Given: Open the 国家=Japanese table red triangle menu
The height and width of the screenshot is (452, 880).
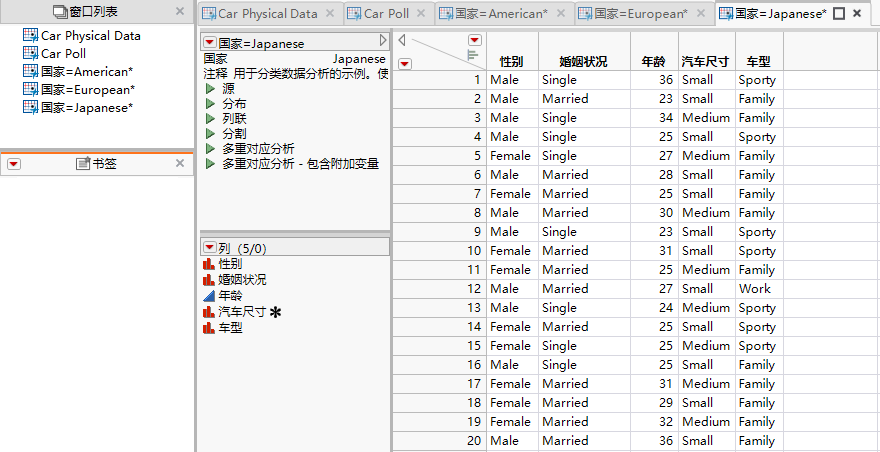Looking at the screenshot, I should click(x=209, y=42).
